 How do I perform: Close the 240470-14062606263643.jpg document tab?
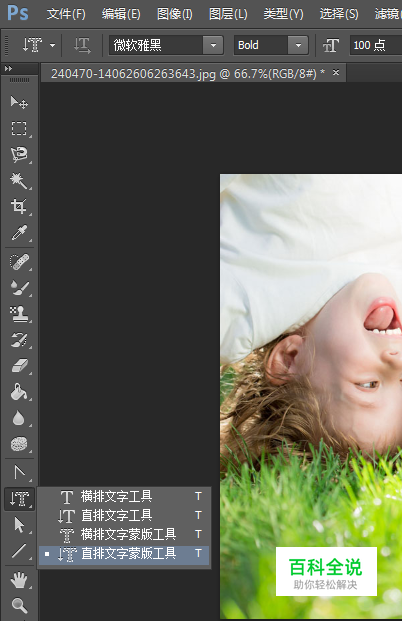(336, 72)
